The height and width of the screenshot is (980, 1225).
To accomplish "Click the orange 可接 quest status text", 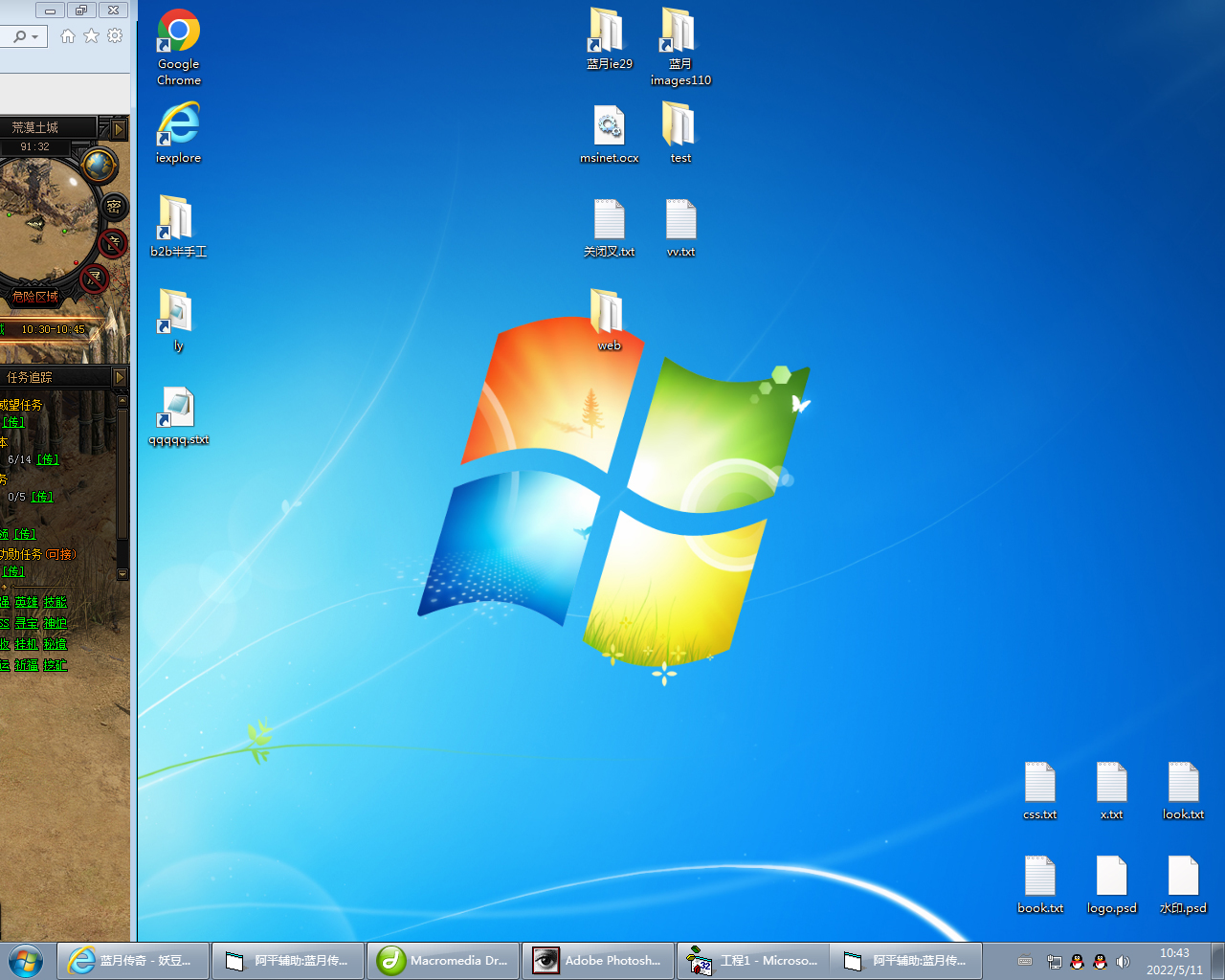I will [61, 554].
